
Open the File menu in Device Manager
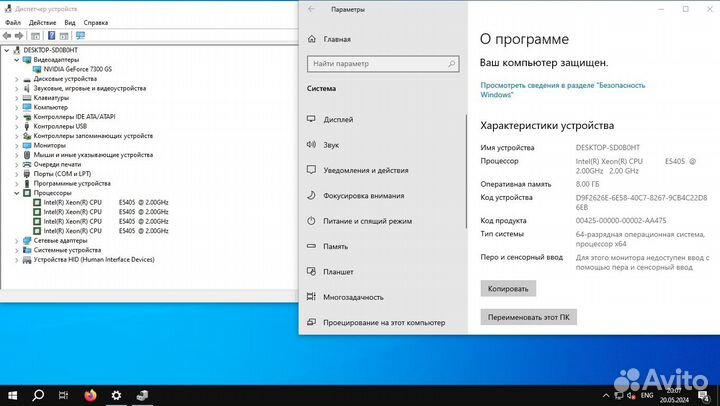click(x=13, y=23)
